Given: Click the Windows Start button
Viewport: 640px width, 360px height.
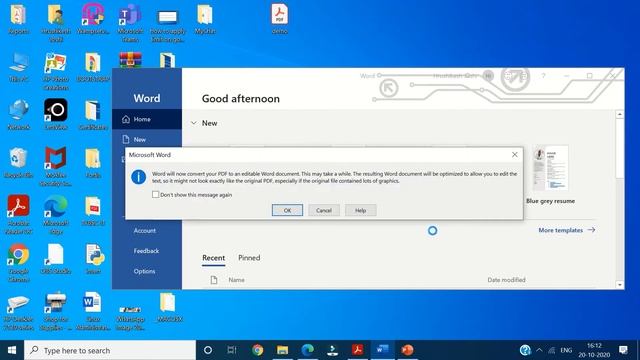Looking at the screenshot, I should [x=12, y=350].
